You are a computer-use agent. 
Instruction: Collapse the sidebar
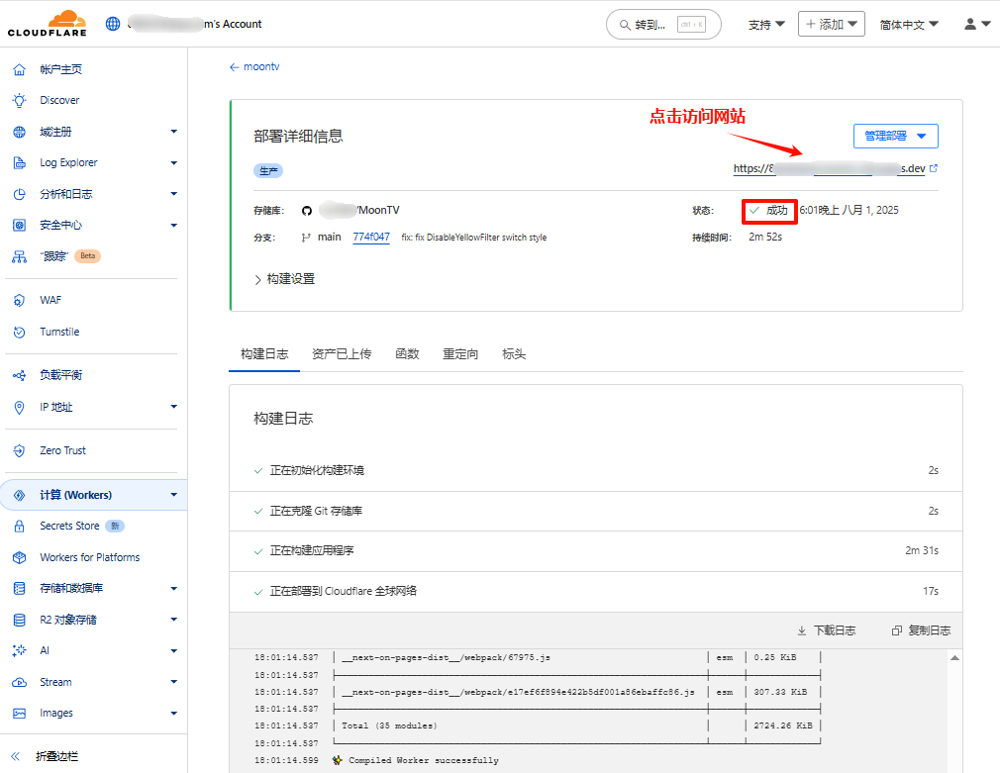click(16, 756)
